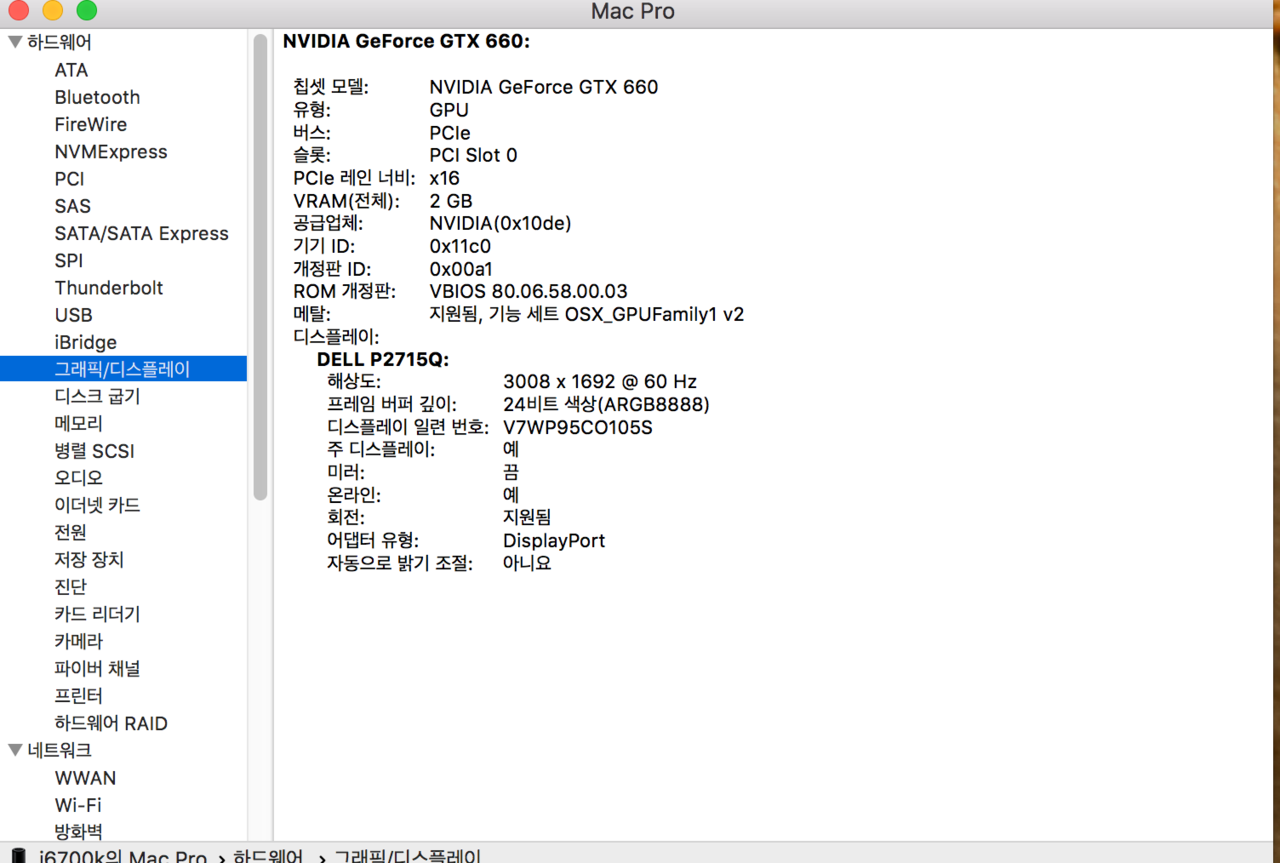Click the 지원됨 rotation value

(x=527, y=517)
